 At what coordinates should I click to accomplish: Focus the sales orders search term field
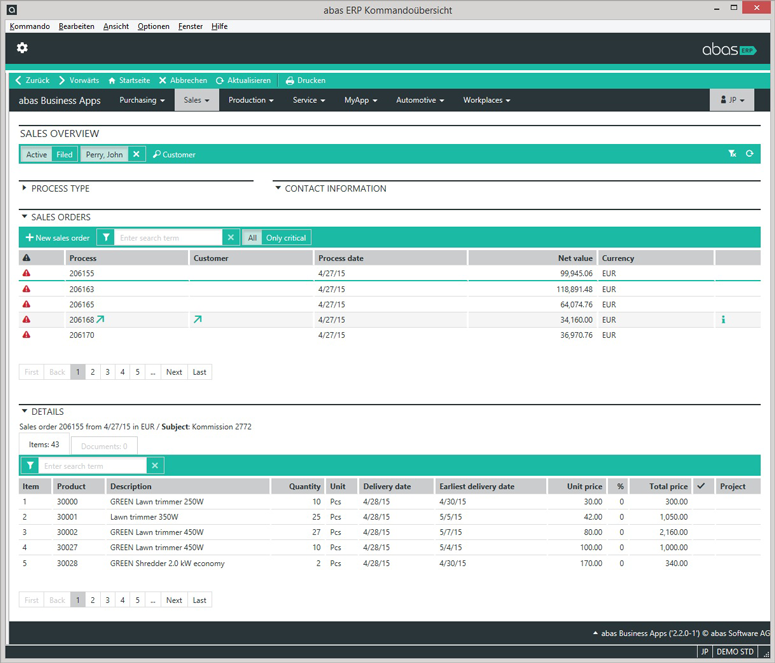169,237
